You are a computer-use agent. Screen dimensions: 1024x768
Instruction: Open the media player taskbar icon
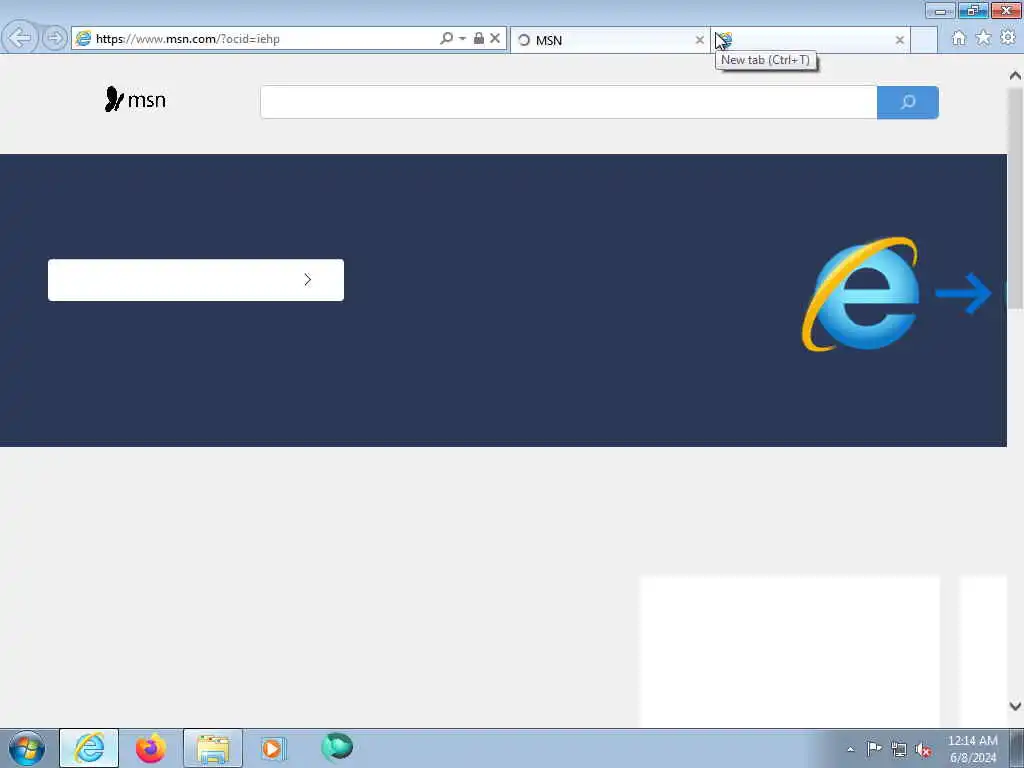coord(273,748)
